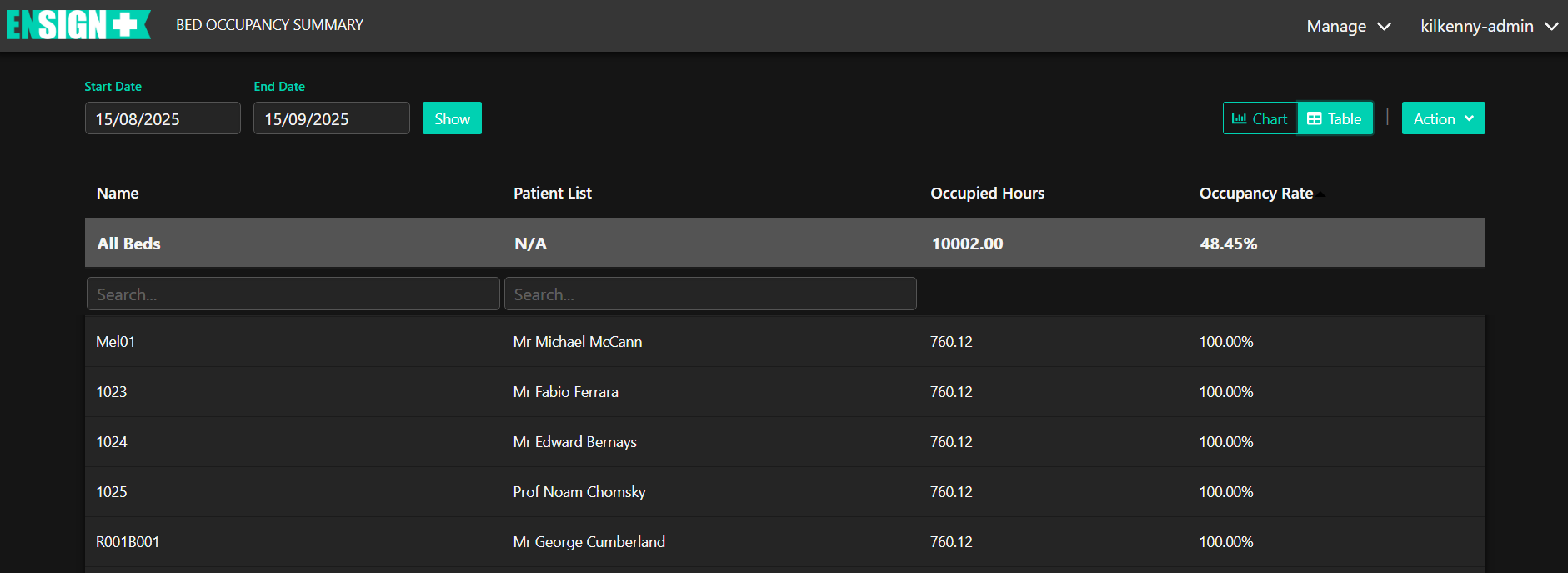Expand the Manage menu
Viewport: 1568px width, 573px height.
pos(1348,27)
